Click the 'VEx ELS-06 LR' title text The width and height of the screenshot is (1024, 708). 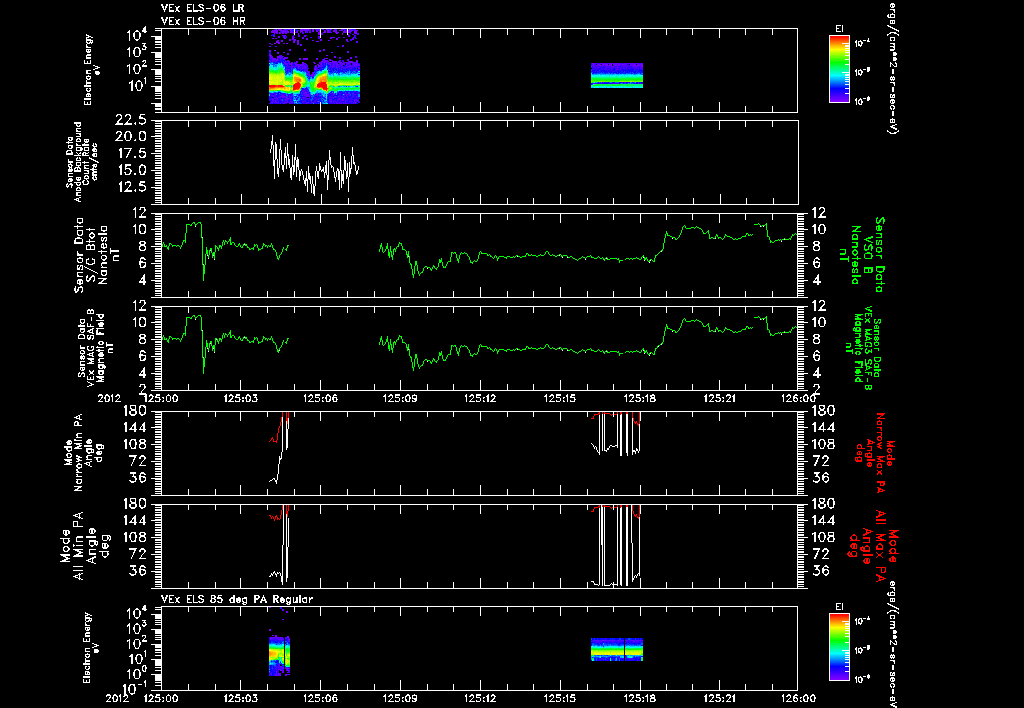[203, 8]
